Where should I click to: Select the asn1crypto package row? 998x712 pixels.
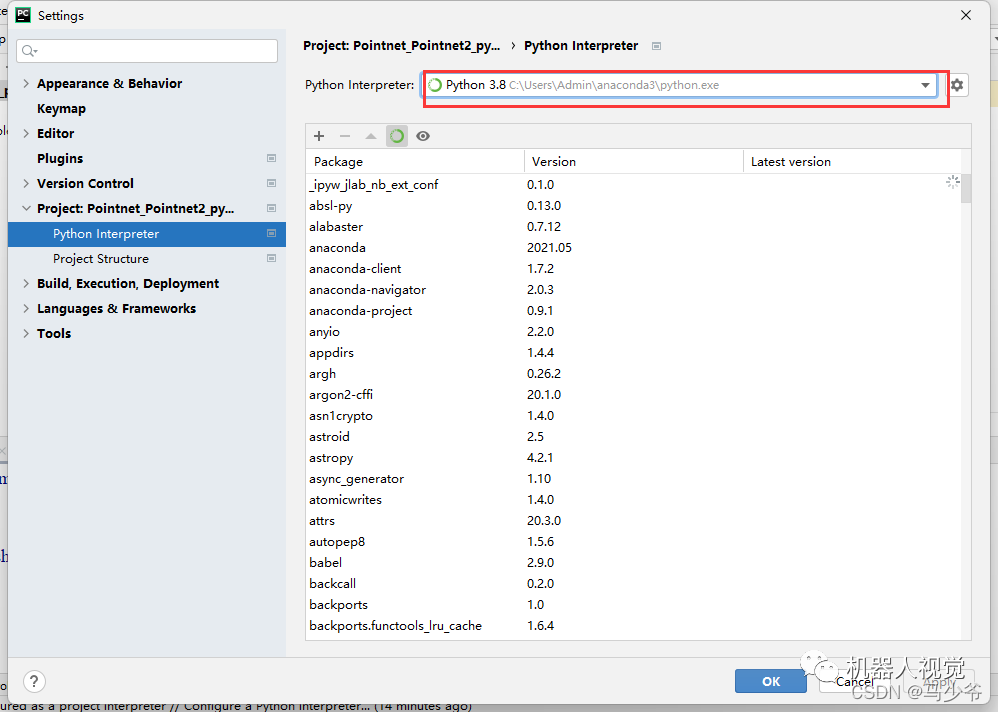(x=633, y=415)
